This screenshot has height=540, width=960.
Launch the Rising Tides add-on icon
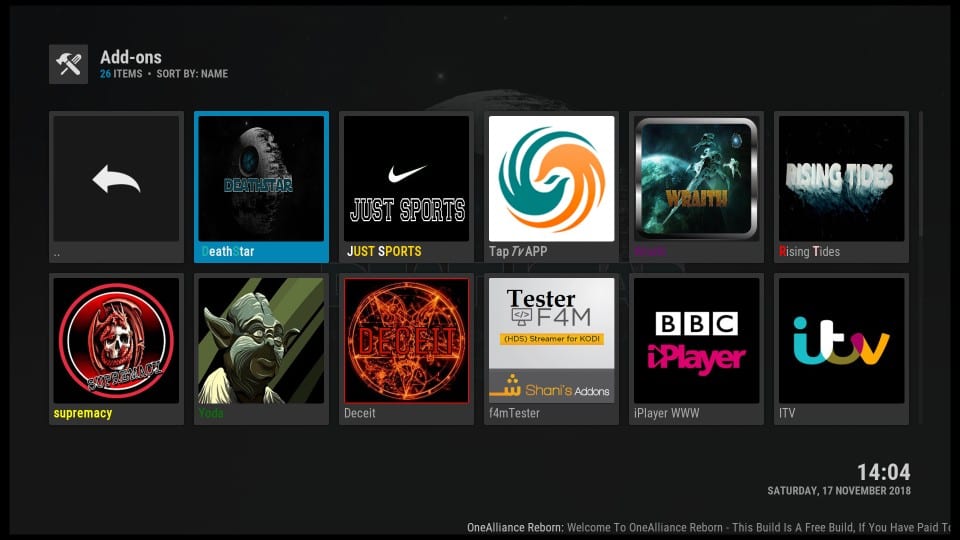pyautogui.click(x=842, y=179)
